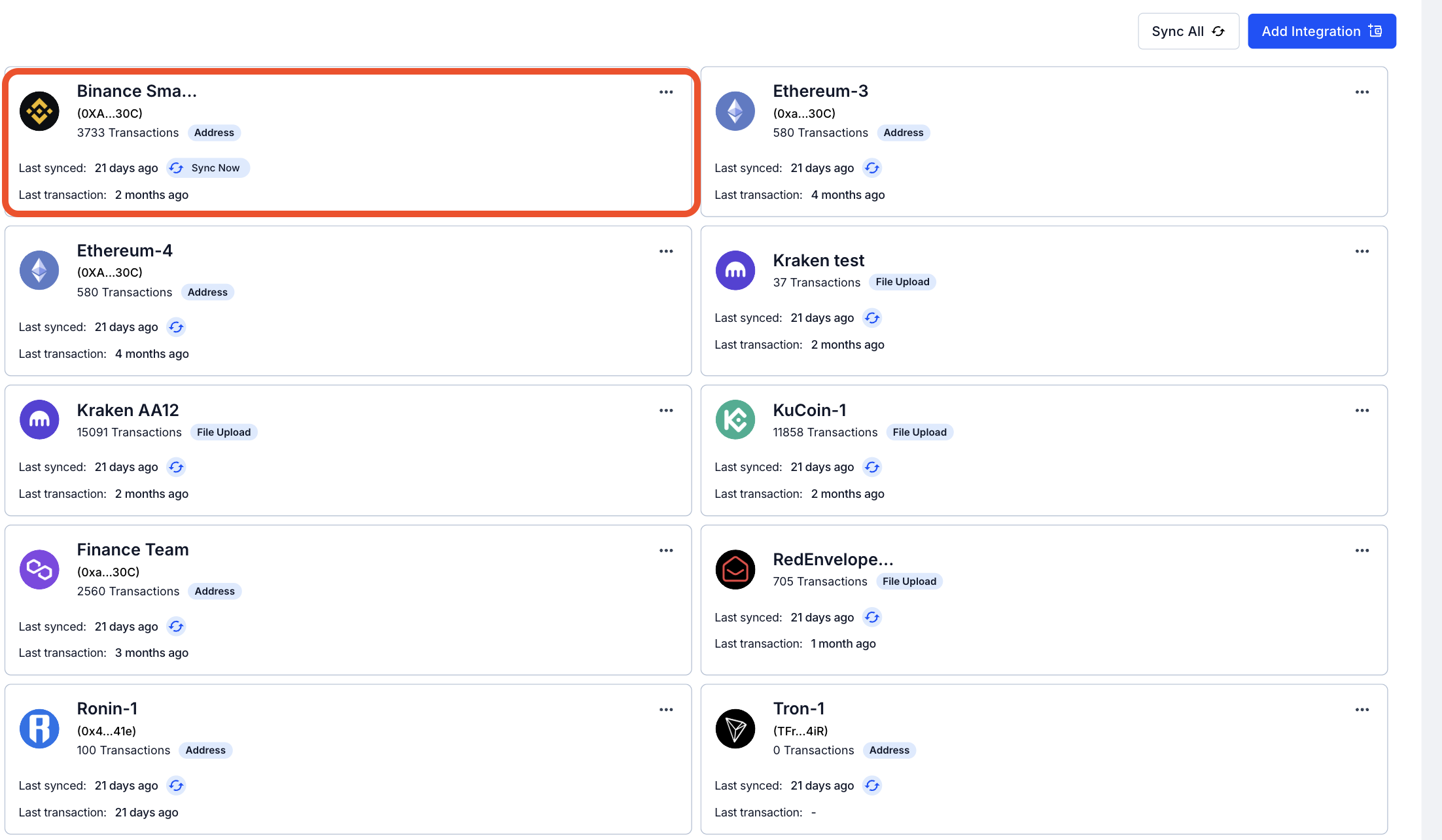The width and height of the screenshot is (1442, 840).
Task: Open more options menu for Kraken test
Action: pyautogui.click(x=1362, y=251)
